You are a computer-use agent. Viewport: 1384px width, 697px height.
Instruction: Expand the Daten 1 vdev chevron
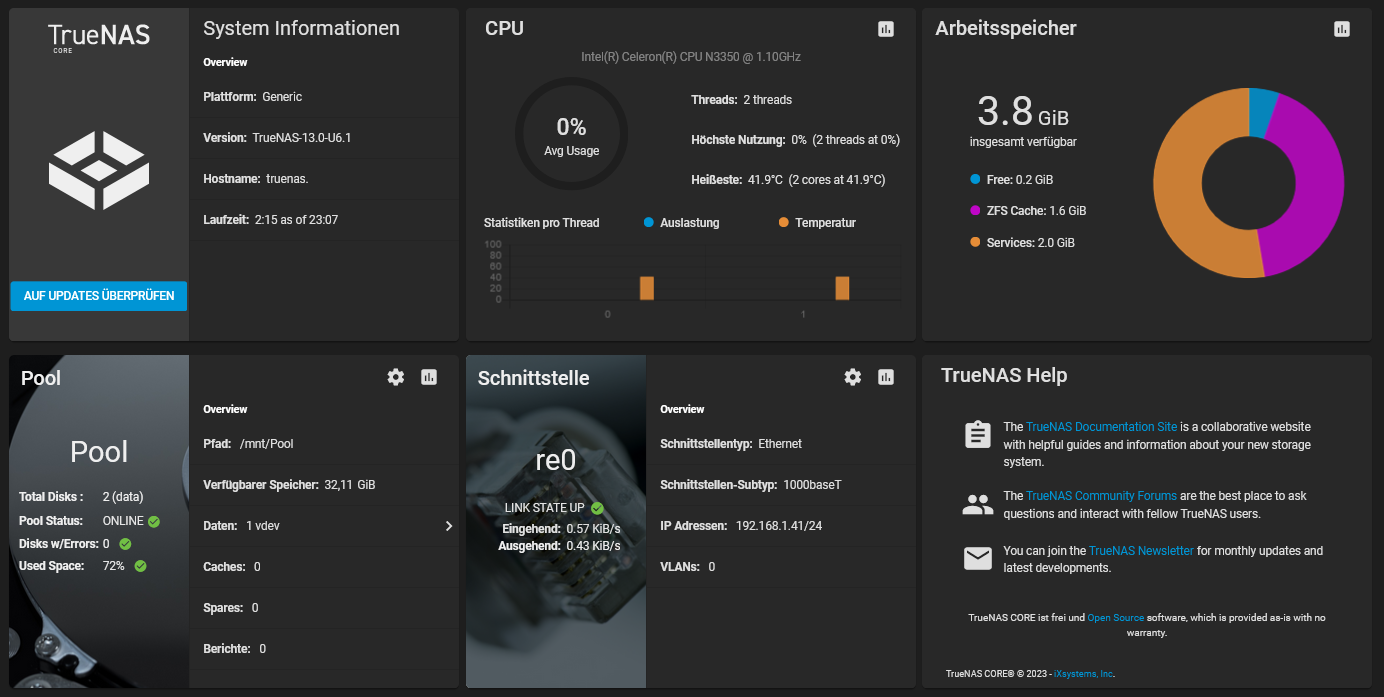[x=448, y=526]
